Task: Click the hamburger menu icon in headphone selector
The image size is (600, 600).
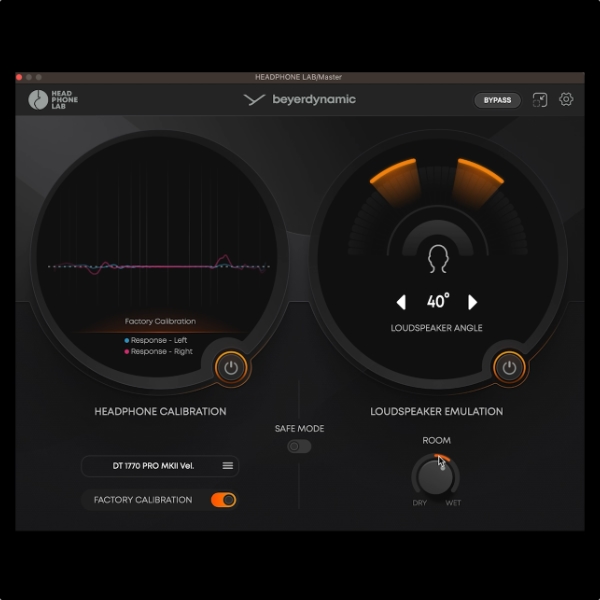Action: [228, 465]
